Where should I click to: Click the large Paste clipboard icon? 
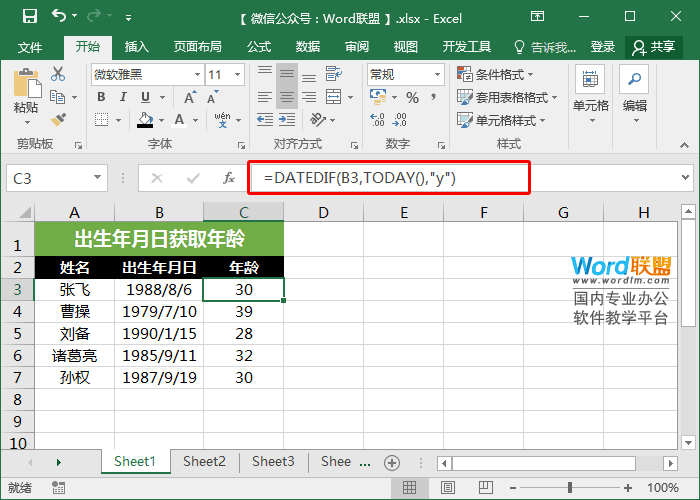point(26,83)
